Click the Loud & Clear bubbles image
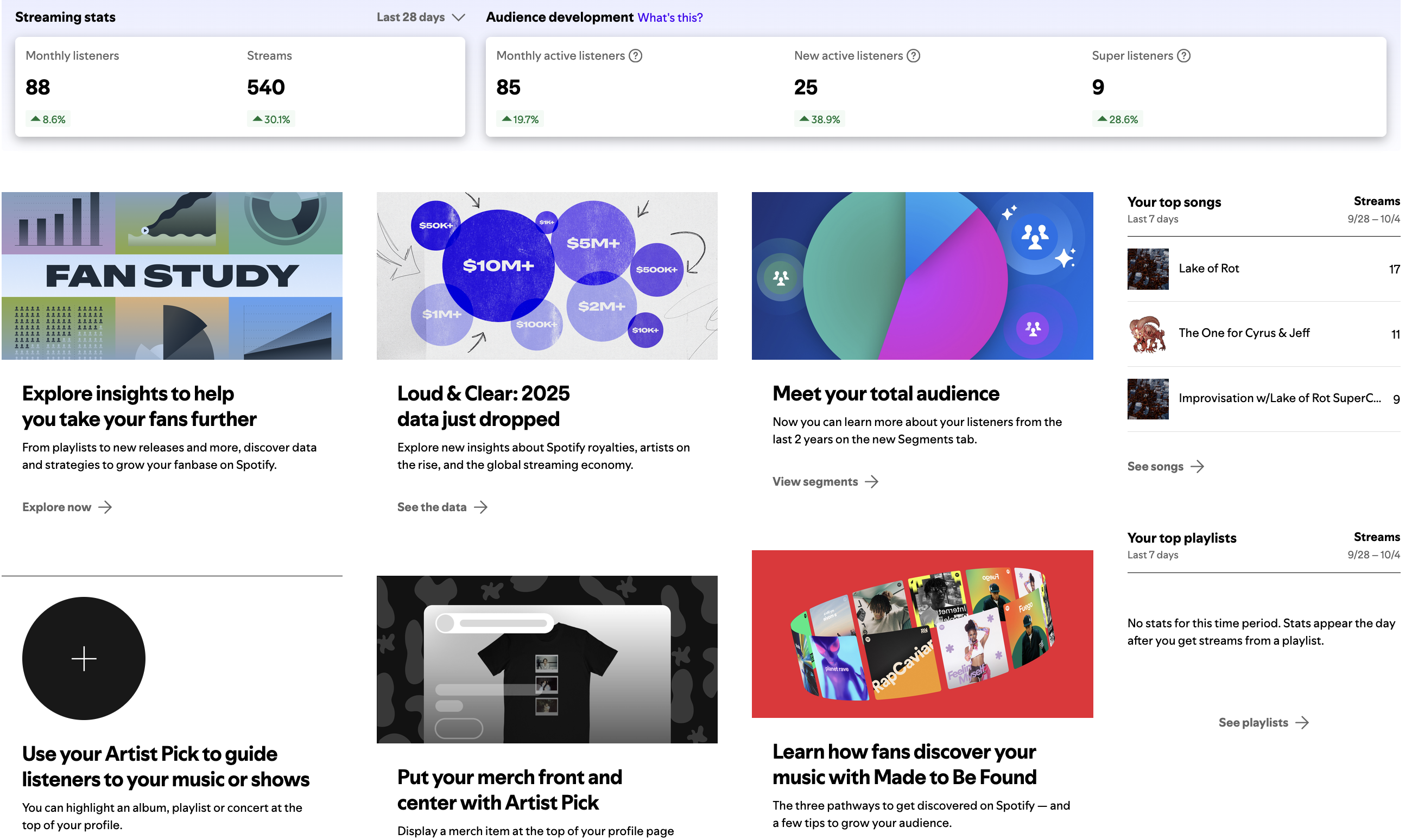 point(547,276)
